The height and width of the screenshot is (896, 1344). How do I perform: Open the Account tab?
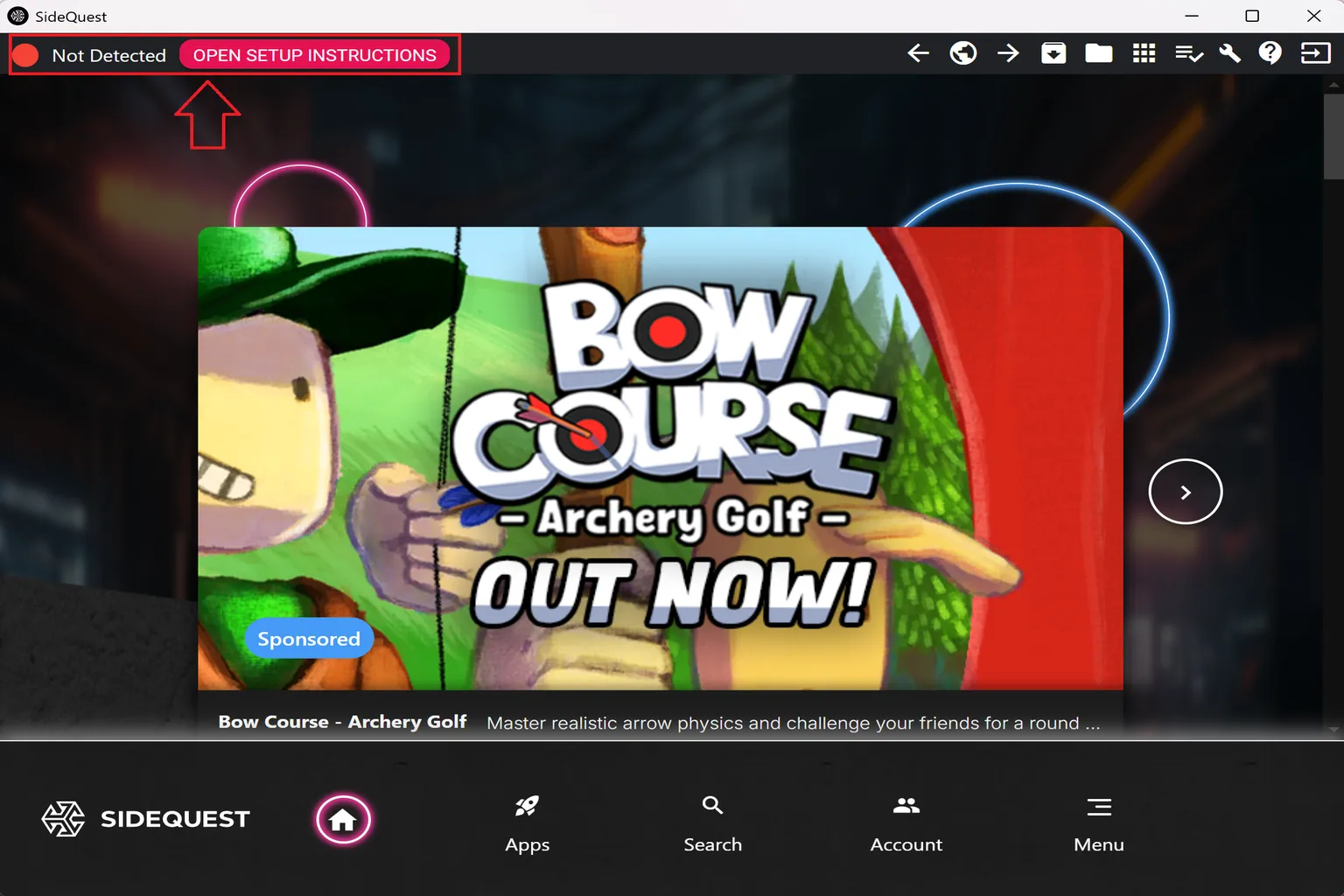pyautogui.click(x=906, y=822)
